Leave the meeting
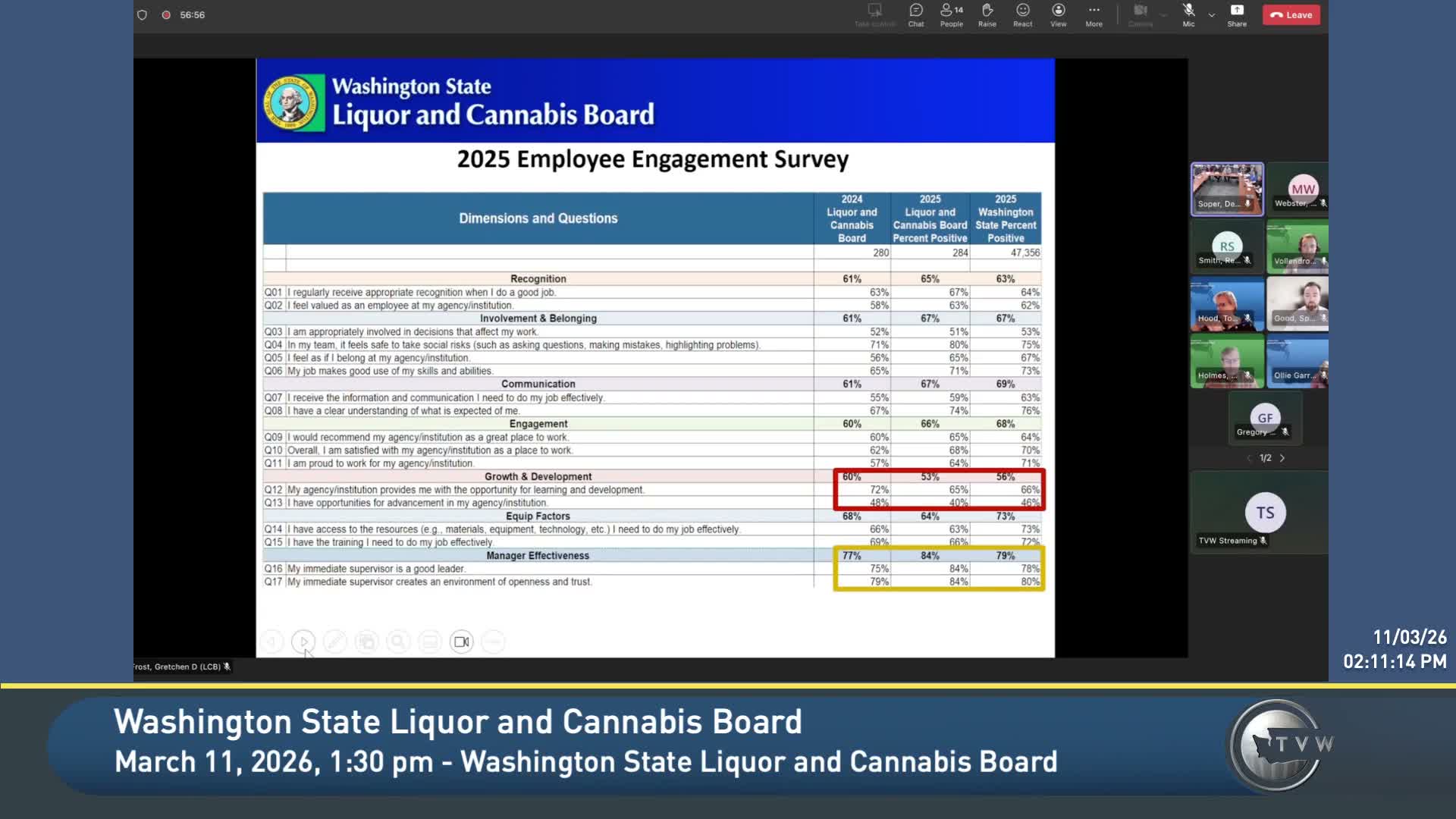The width and height of the screenshot is (1456, 819). pos(1291,14)
